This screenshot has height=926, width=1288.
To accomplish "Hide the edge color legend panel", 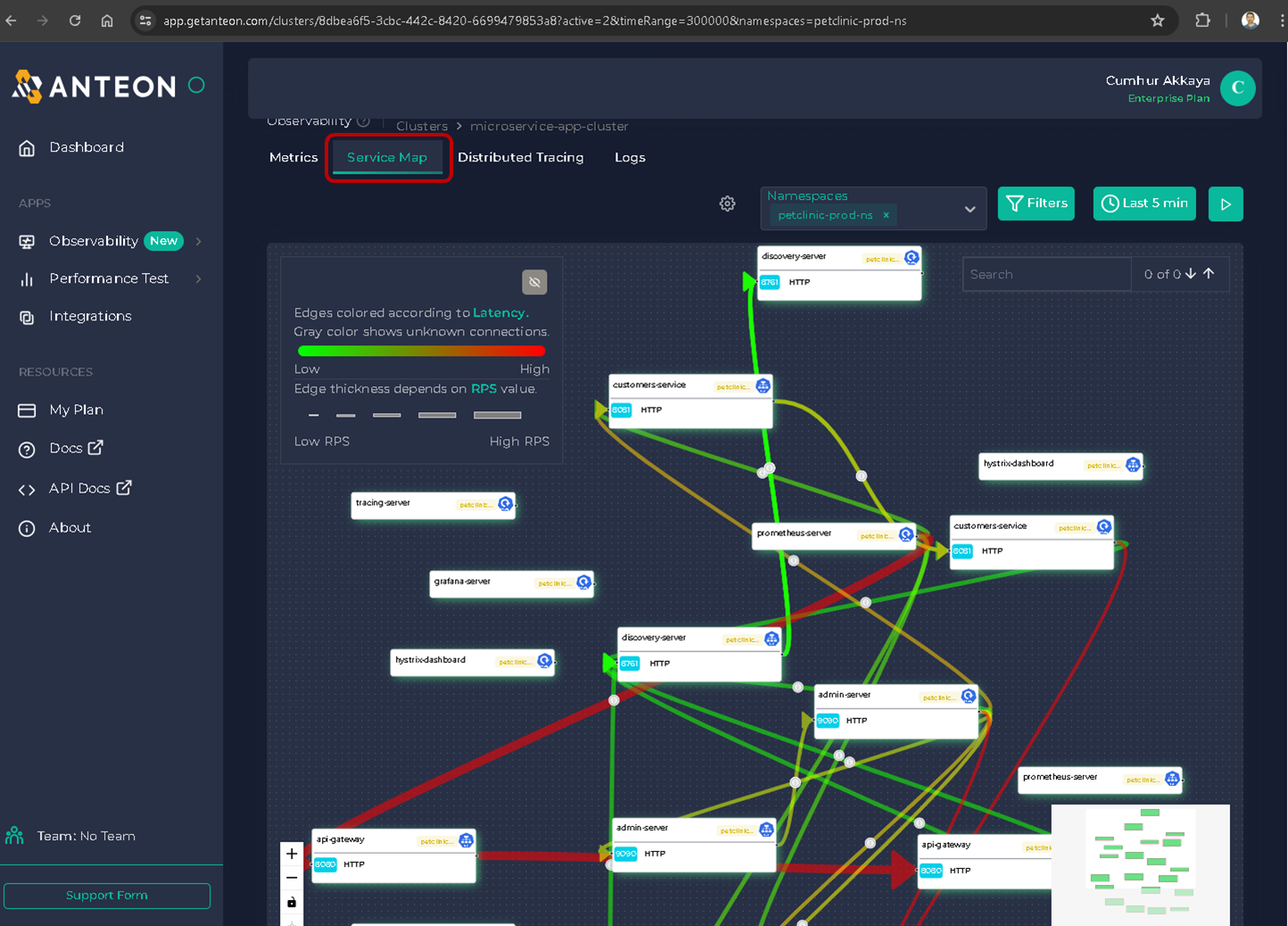I will pos(534,282).
